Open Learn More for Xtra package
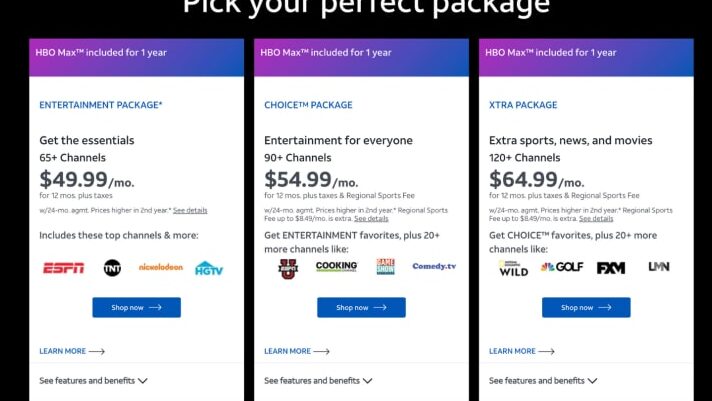The image size is (712, 401). pos(521,352)
